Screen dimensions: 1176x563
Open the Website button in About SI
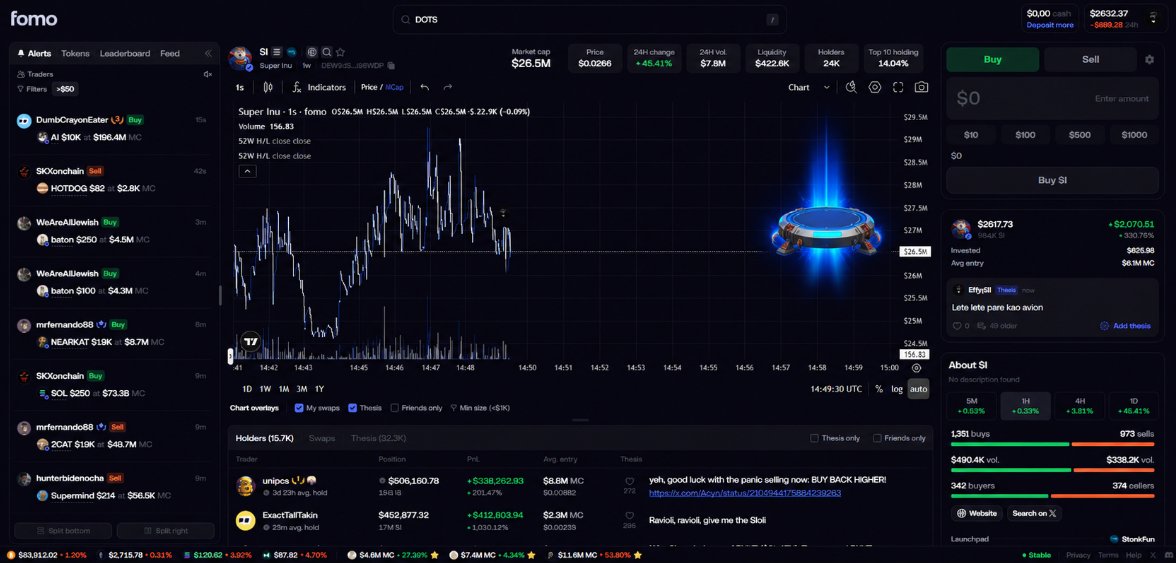click(977, 514)
